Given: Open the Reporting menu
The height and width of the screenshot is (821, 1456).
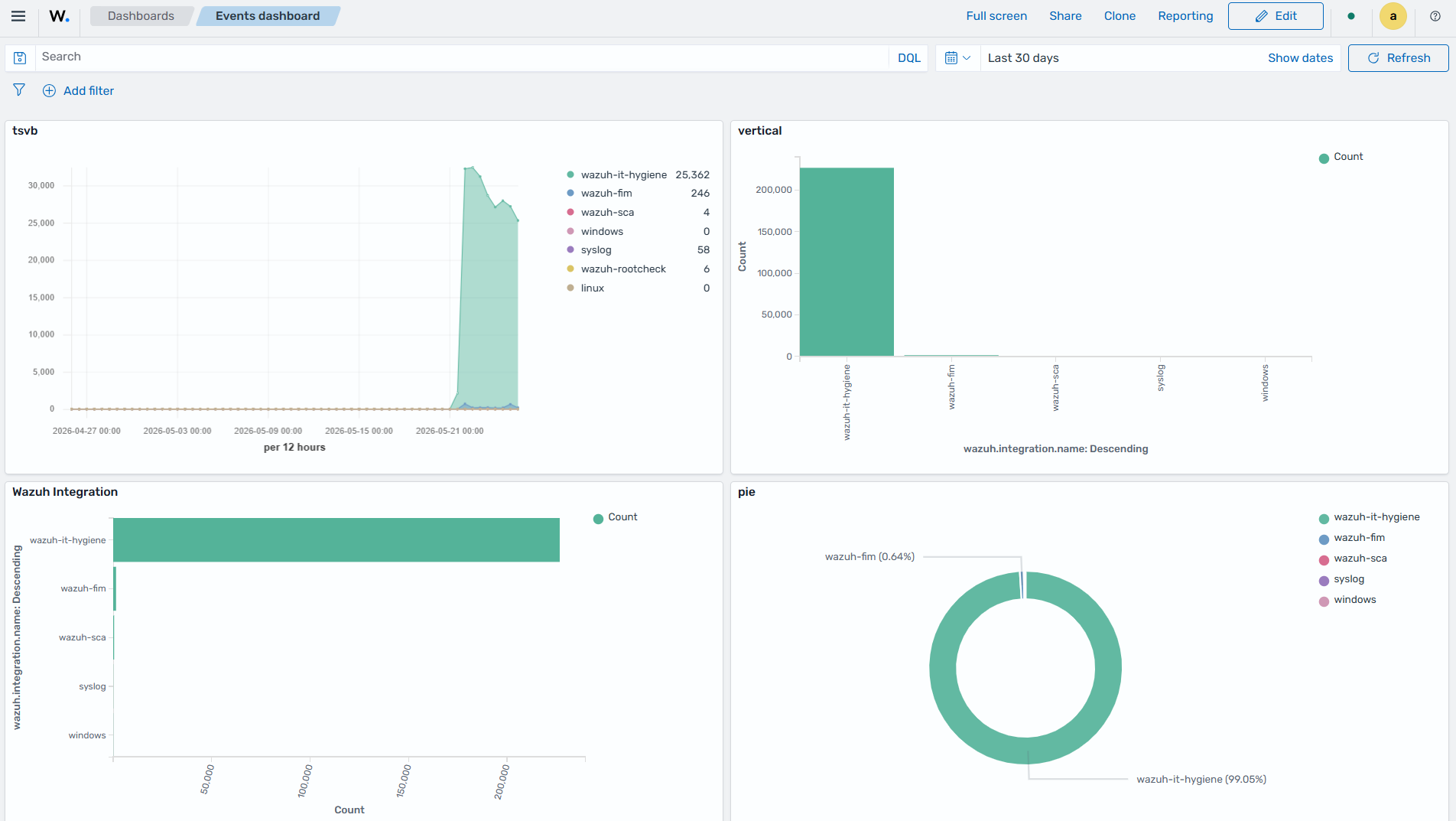Looking at the screenshot, I should (x=1185, y=16).
